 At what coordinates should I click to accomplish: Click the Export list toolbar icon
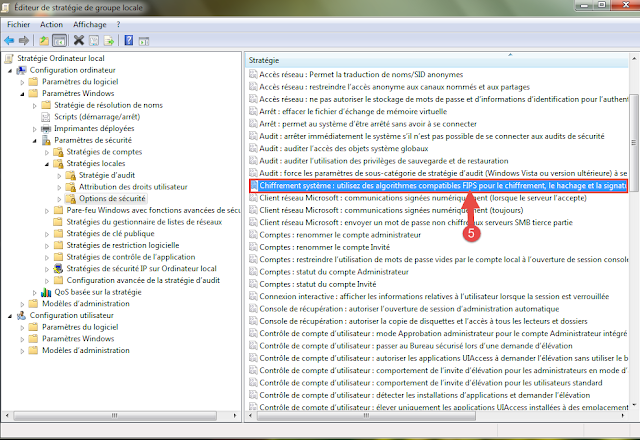click(109, 40)
